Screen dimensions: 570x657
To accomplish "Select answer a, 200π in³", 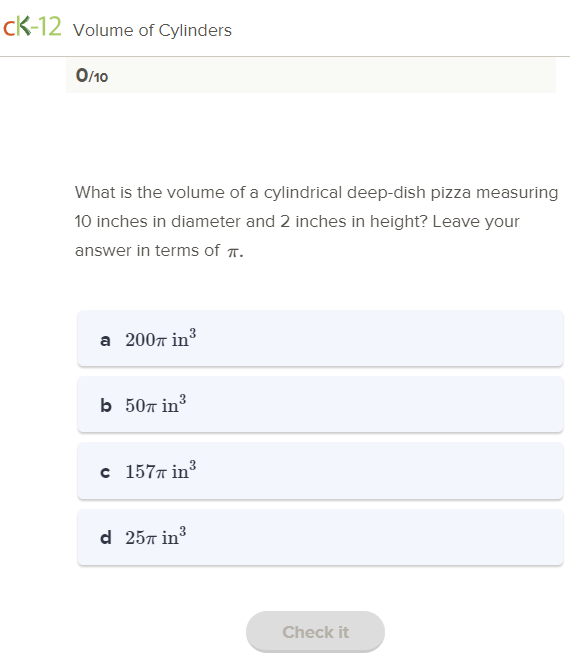I will pyautogui.click(x=320, y=339).
